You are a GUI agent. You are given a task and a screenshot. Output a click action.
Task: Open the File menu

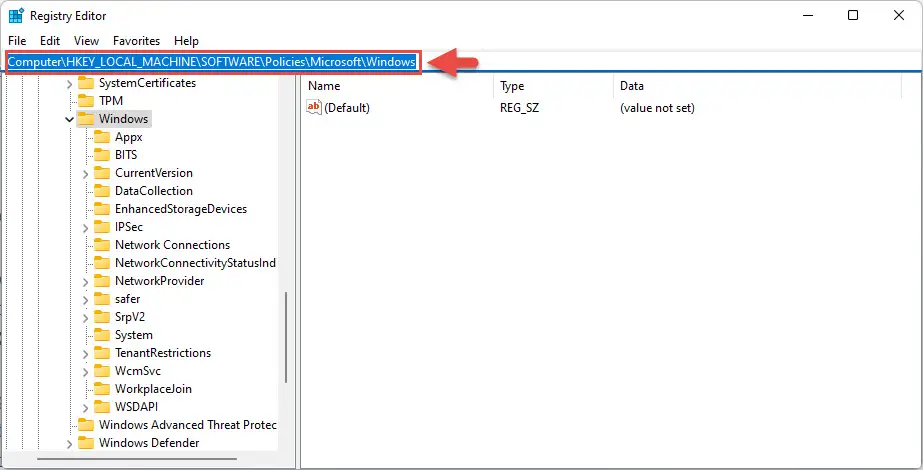pos(17,41)
